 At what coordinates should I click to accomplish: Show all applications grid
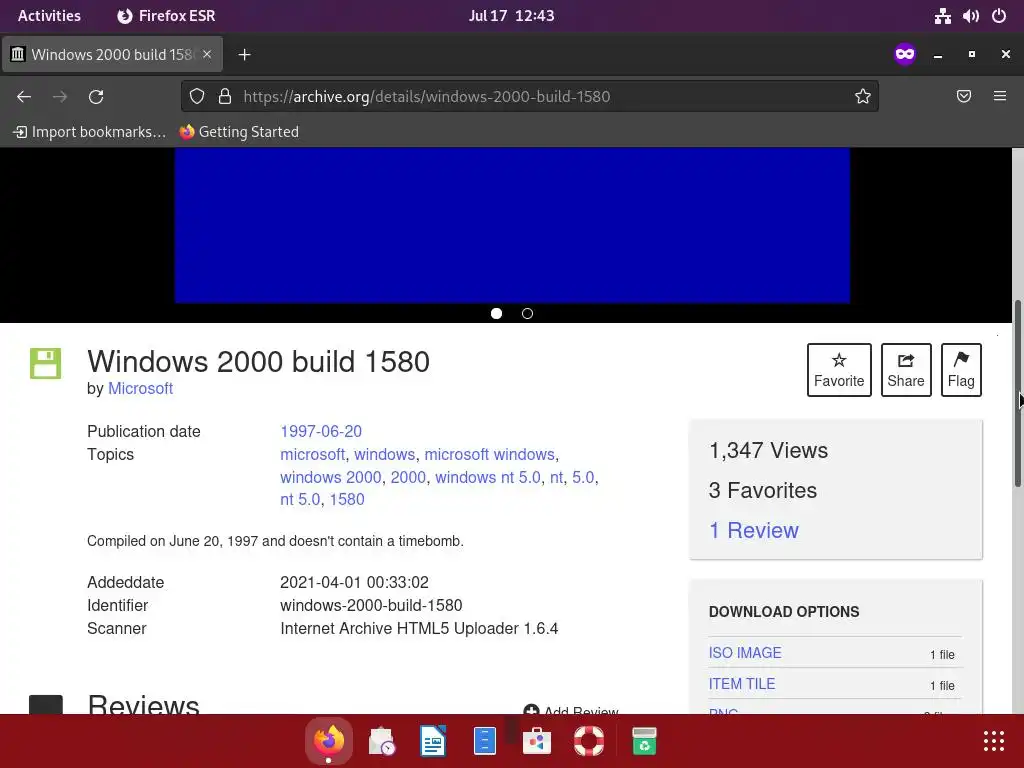(994, 741)
